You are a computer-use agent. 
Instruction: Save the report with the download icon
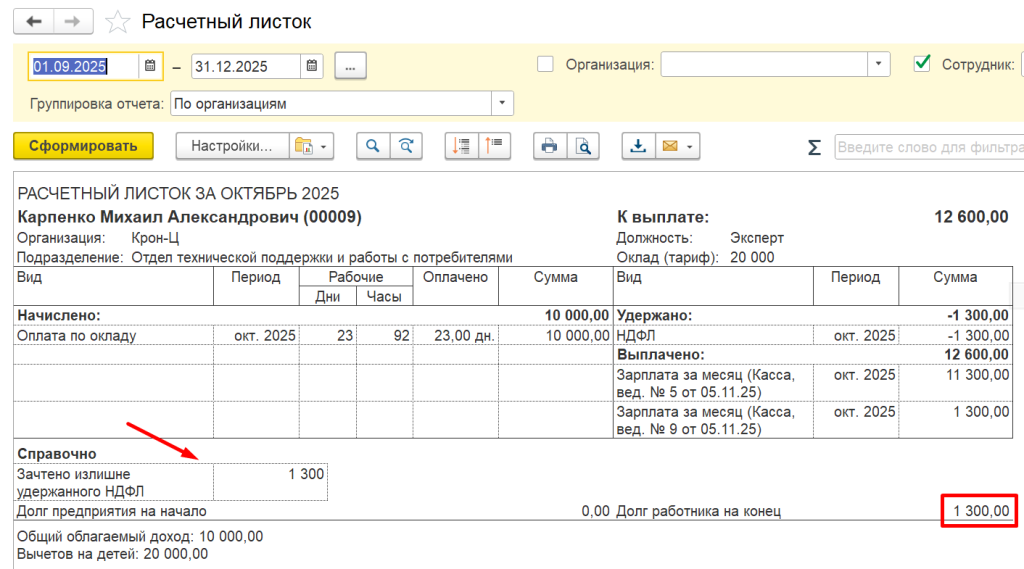click(x=638, y=146)
